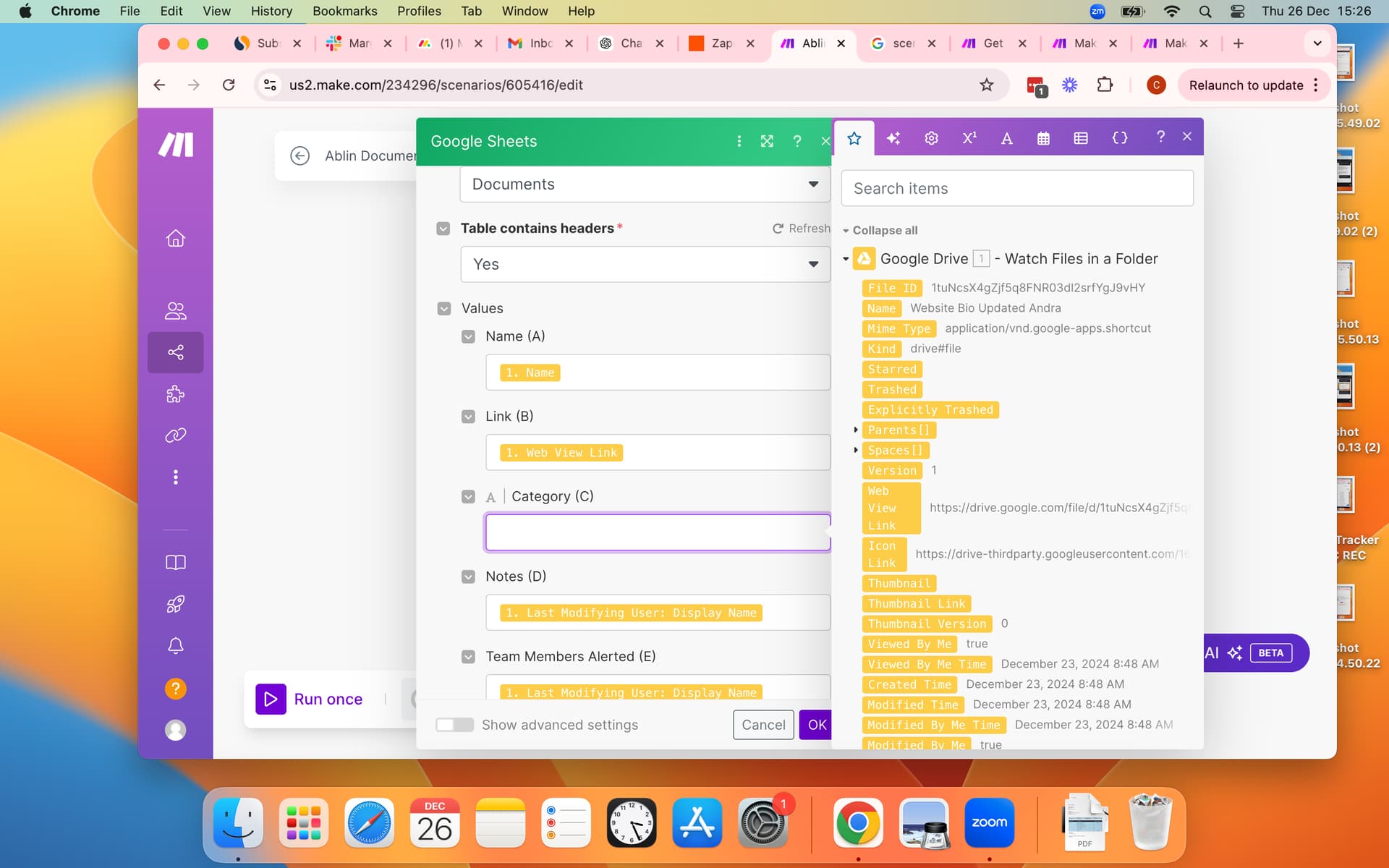Image resolution: width=1389 pixels, height=868 pixels.
Task: Toggle Show advanced settings switch
Action: (x=454, y=725)
